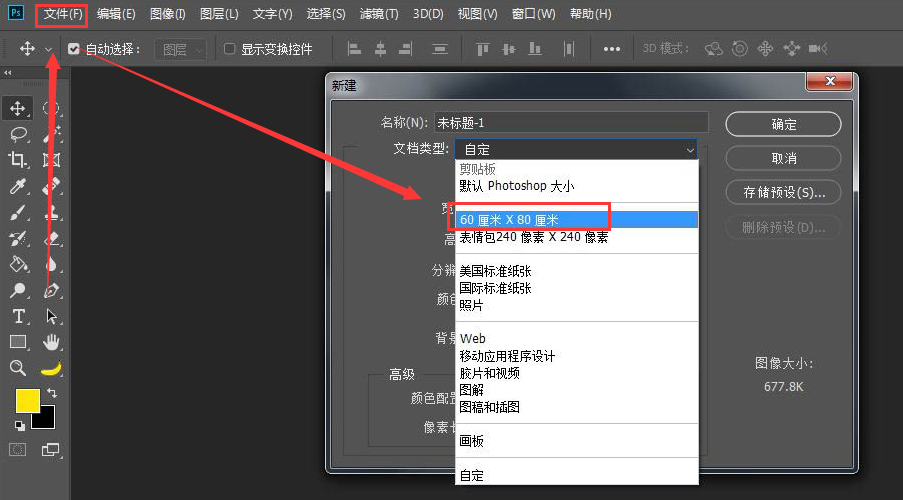Choose 表情包240 像素 X 240 像素 preset
Screen dimensions: 903x500
(576, 237)
